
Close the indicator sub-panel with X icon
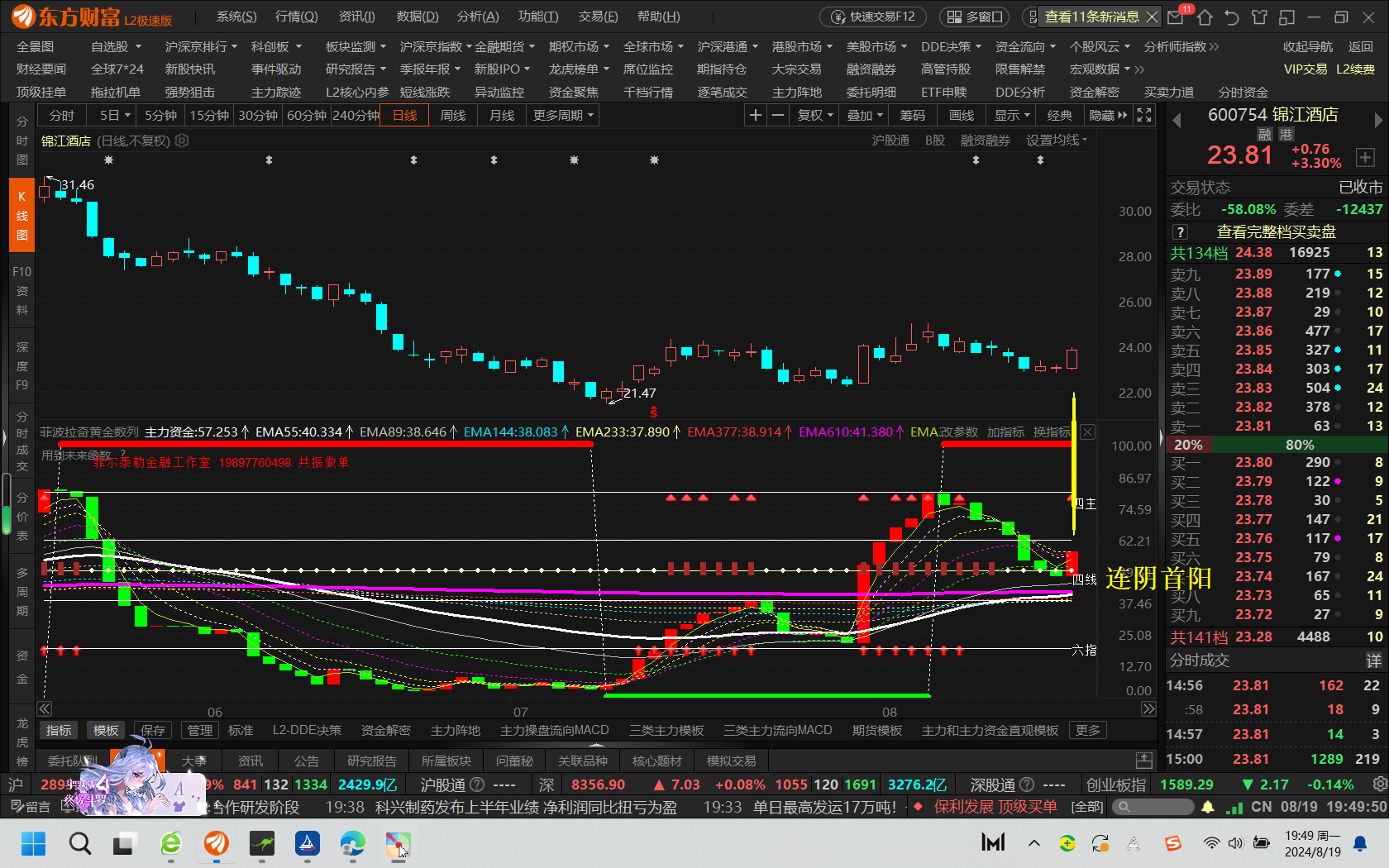coord(1088,432)
